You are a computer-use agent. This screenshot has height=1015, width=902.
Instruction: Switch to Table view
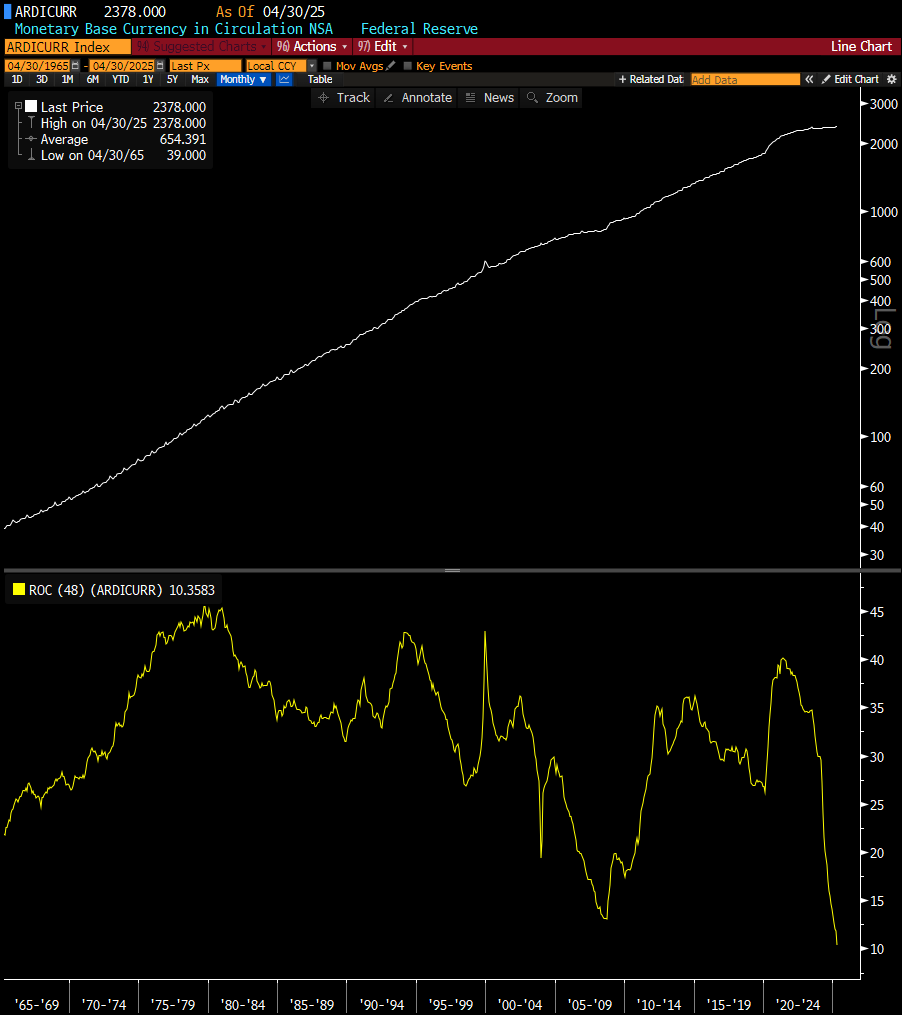click(x=320, y=79)
